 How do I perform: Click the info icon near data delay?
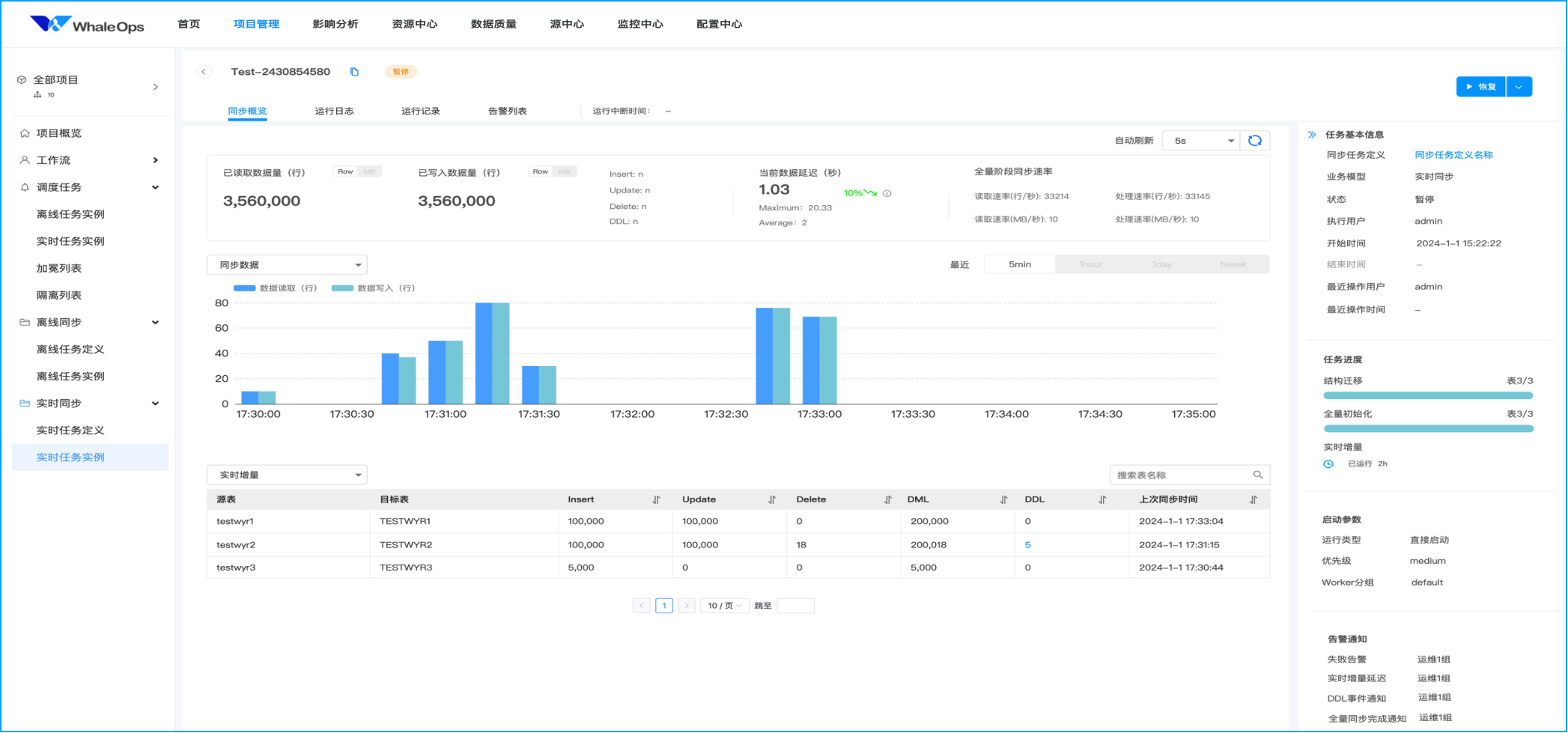[x=887, y=193]
